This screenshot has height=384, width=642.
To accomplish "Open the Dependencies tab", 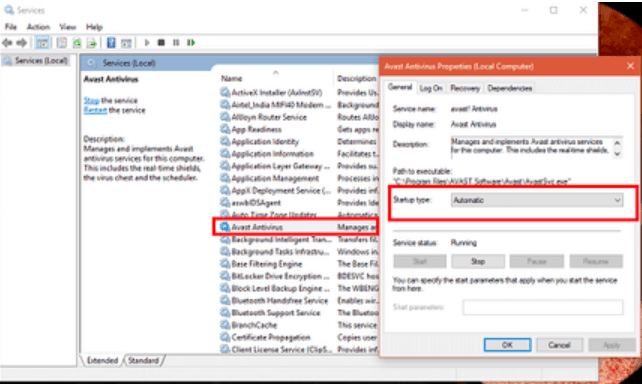I will (510, 88).
